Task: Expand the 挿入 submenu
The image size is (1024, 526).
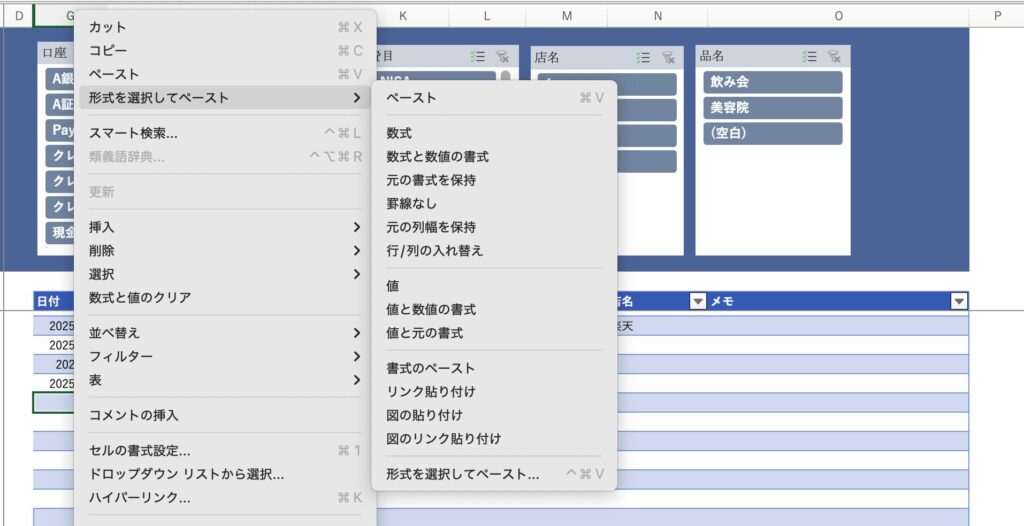Action: click(x=220, y=227)
